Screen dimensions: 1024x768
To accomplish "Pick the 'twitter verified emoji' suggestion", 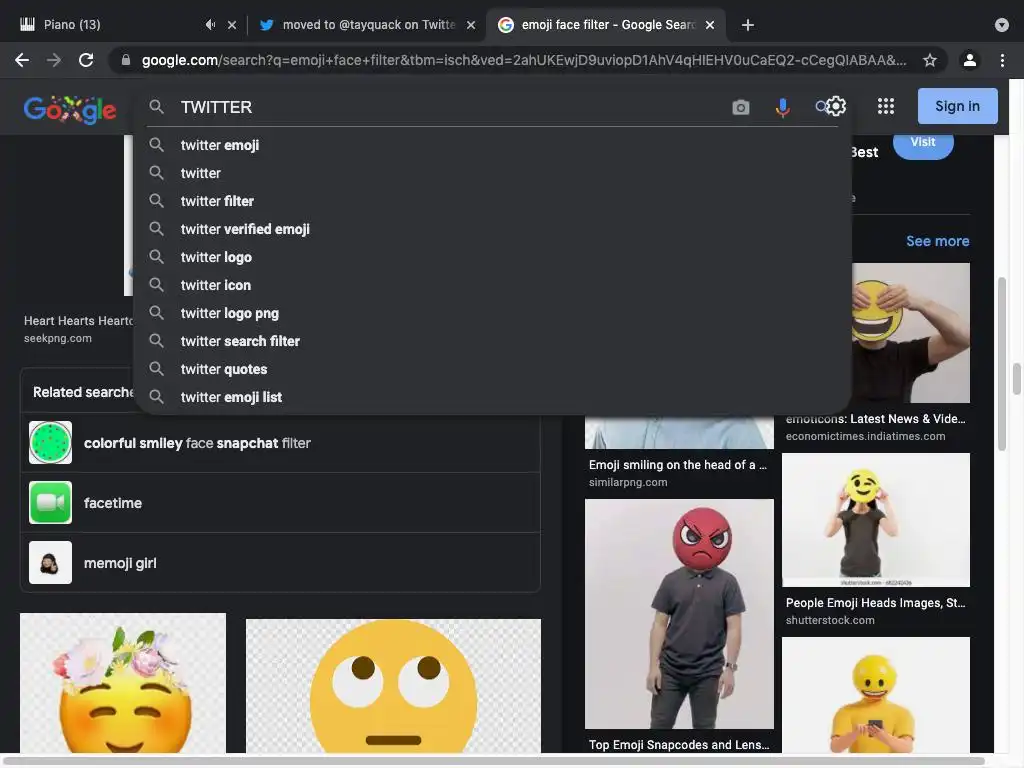I will click(x=493, y=229).
